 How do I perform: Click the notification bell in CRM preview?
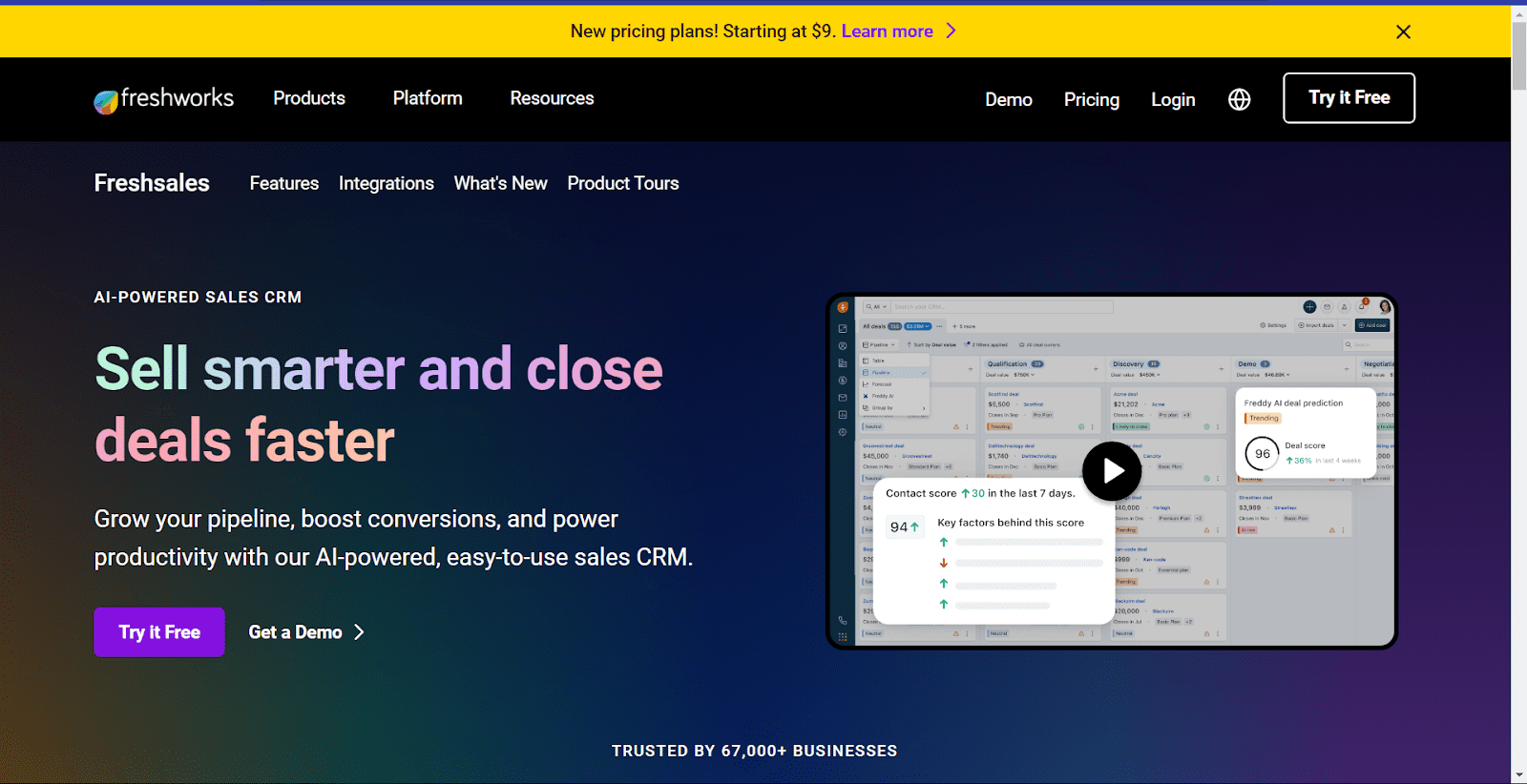[1362, 306]
